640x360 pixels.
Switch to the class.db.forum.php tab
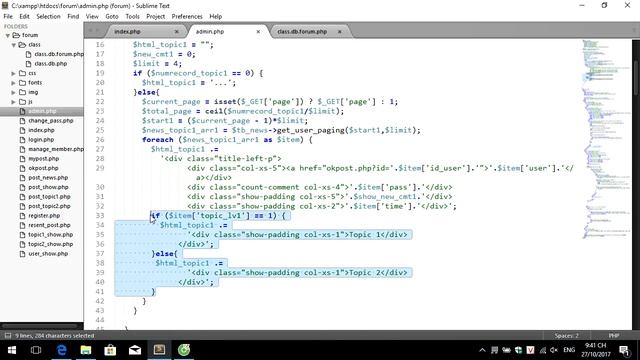[x=302, y=31]
